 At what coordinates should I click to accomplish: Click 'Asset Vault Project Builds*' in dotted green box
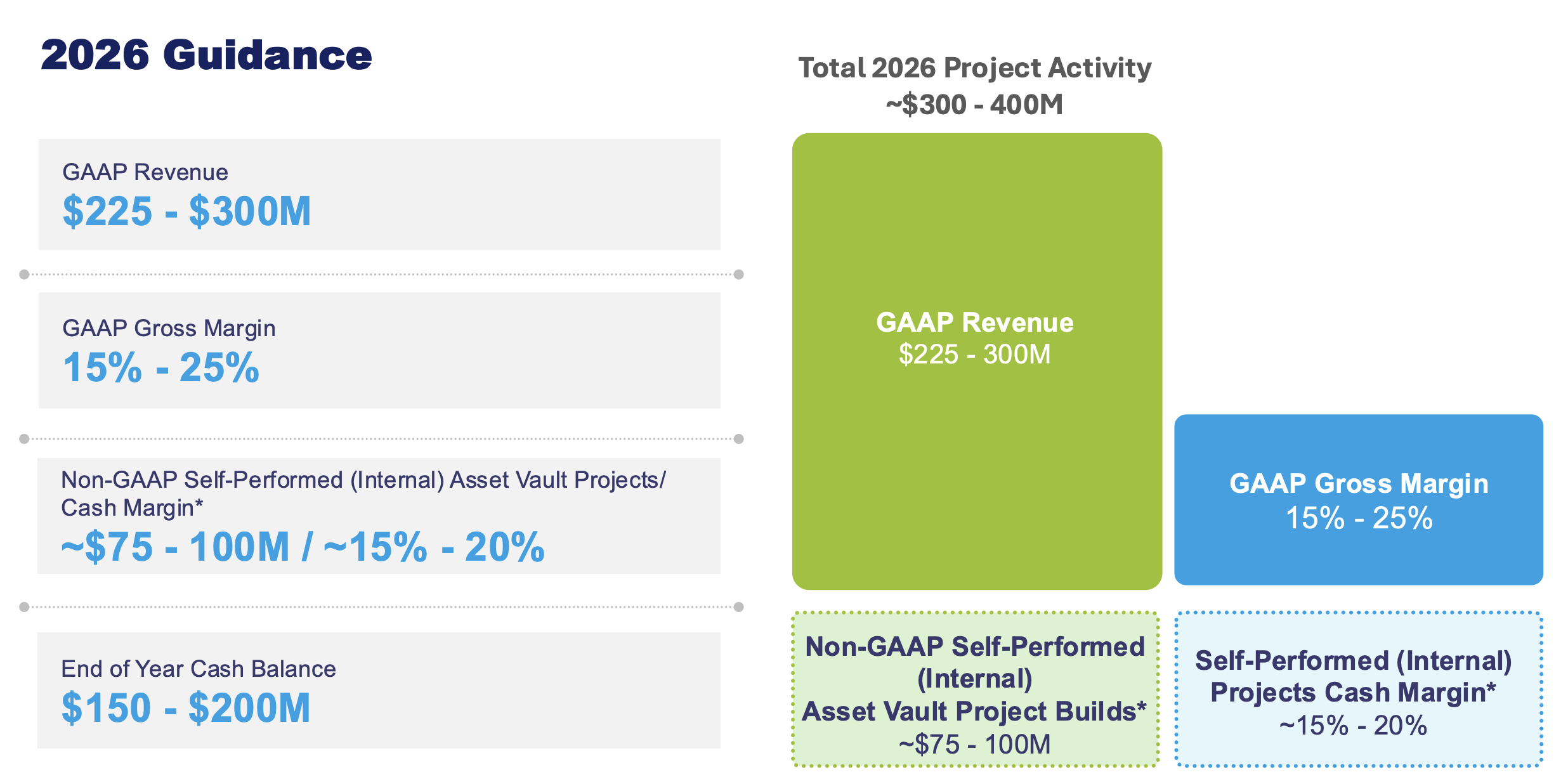pyautogui.click(x=975, y=712)
